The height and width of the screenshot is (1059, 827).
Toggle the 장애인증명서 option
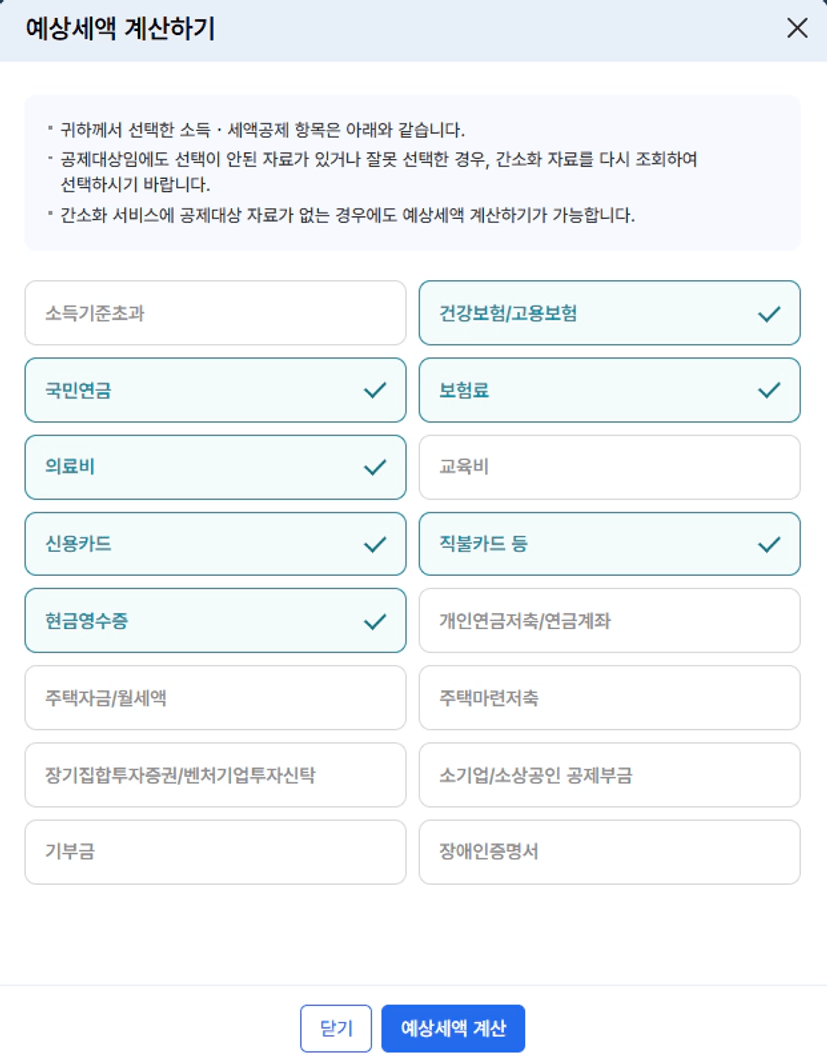click(609, 852)
